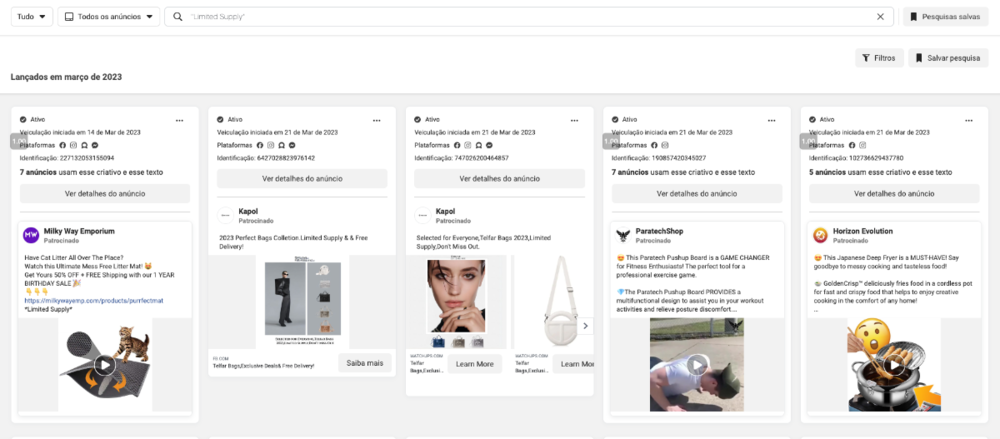Click the Milky Way Emporium MW avatar
Viewport: 1000px width, 439px height.
pyautogui.click(x=31, y=235)
